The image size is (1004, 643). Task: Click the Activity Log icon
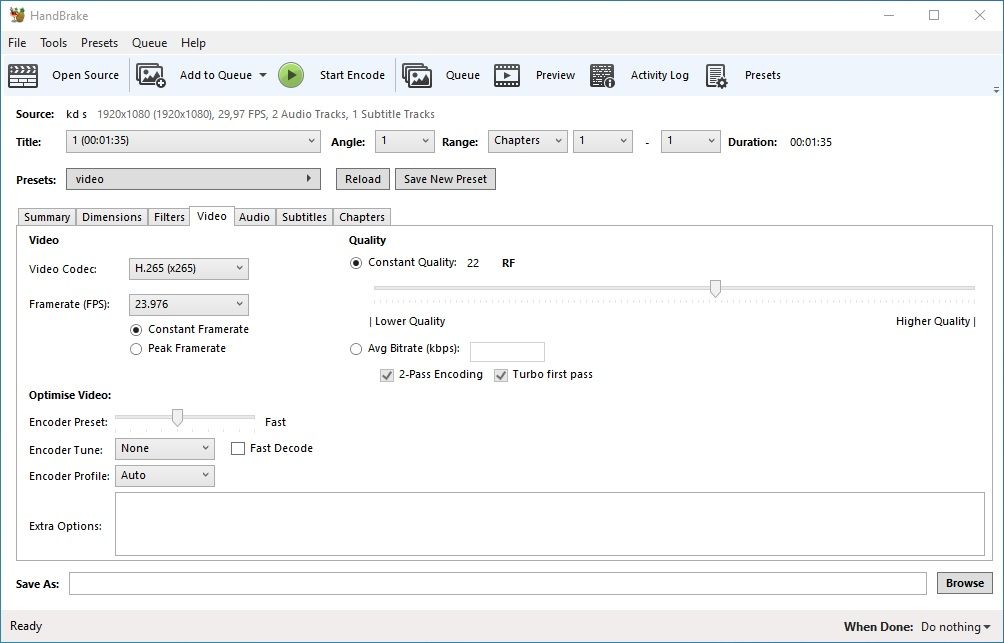click(602, 76)
